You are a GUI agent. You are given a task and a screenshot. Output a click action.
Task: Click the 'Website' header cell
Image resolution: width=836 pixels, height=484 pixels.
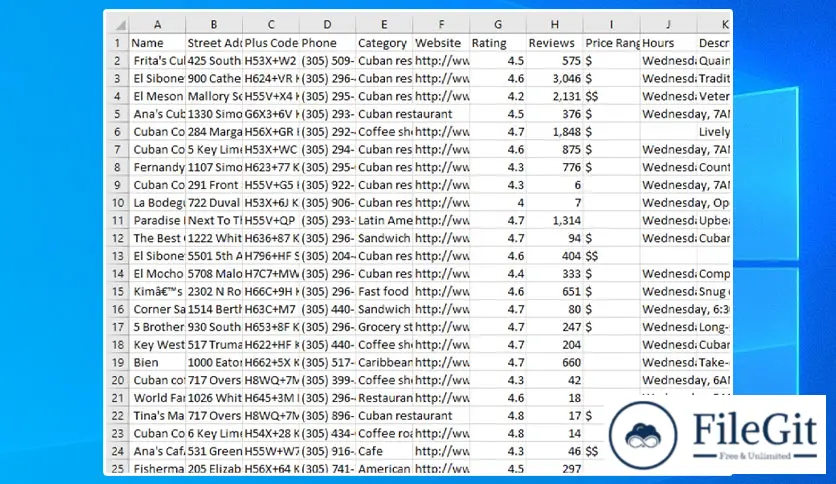pos(441,43)
